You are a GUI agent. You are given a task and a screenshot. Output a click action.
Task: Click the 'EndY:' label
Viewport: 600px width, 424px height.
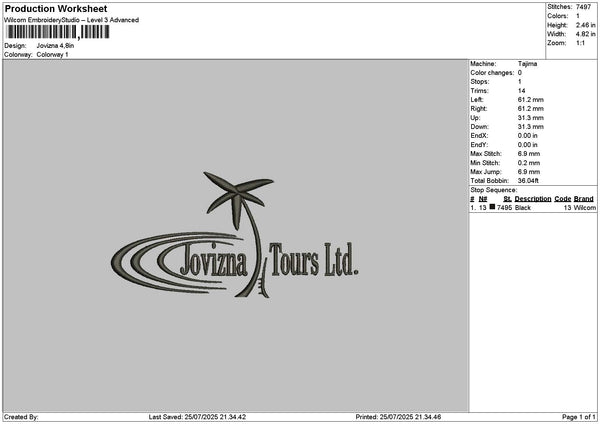tap(479, 145)
